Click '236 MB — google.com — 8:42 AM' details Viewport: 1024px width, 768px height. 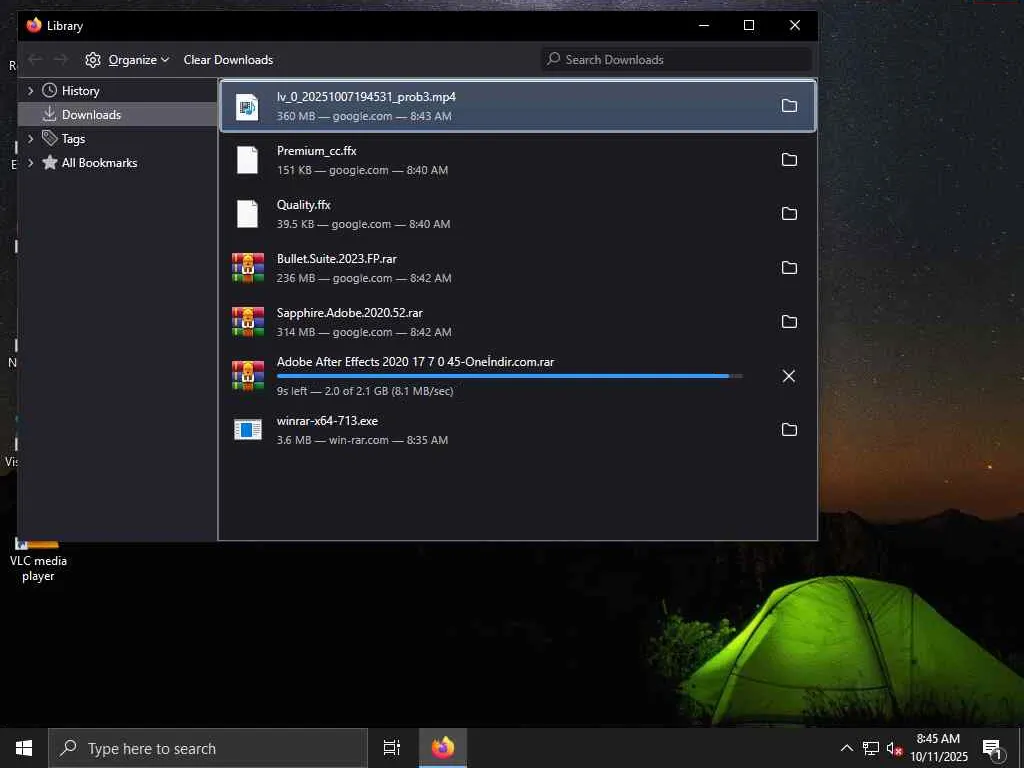click(x=364, y=278)
